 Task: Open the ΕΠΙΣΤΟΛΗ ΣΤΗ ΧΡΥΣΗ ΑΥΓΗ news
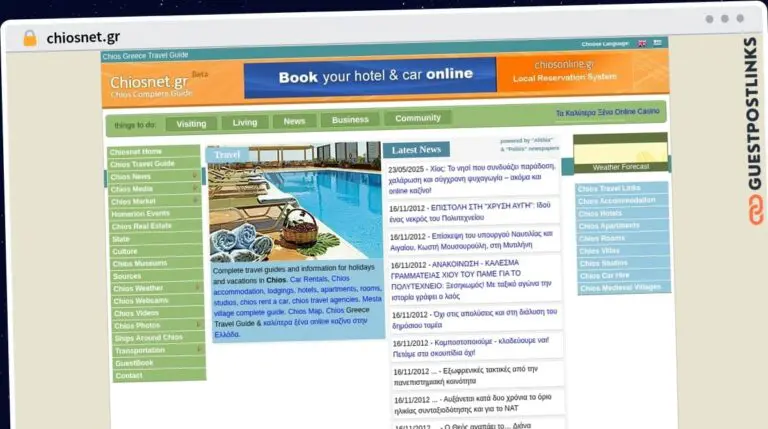coord(471,212)
